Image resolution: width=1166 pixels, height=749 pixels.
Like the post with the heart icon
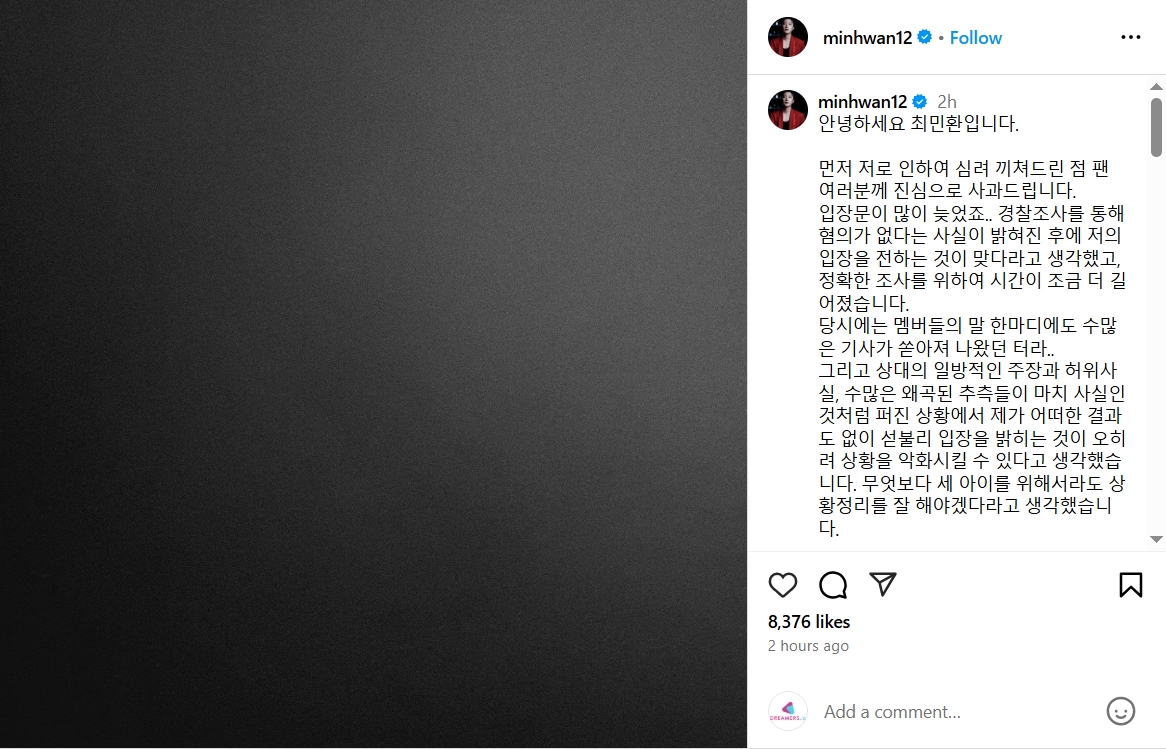(x=782, y=585)
